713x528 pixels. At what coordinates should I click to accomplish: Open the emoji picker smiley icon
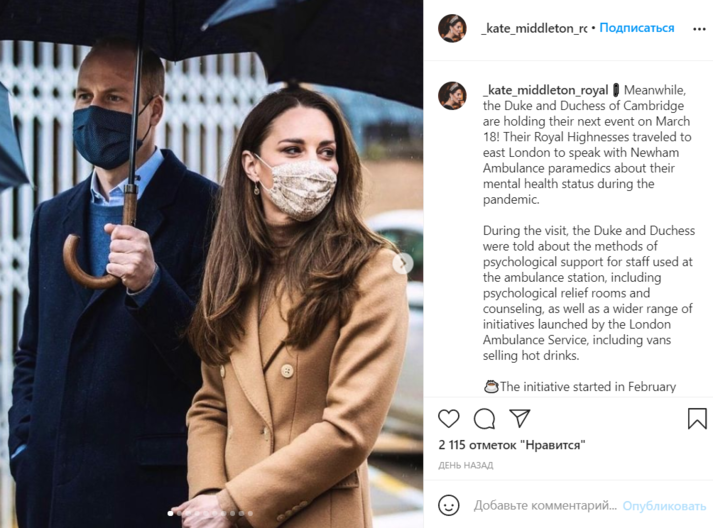point(448,505)
